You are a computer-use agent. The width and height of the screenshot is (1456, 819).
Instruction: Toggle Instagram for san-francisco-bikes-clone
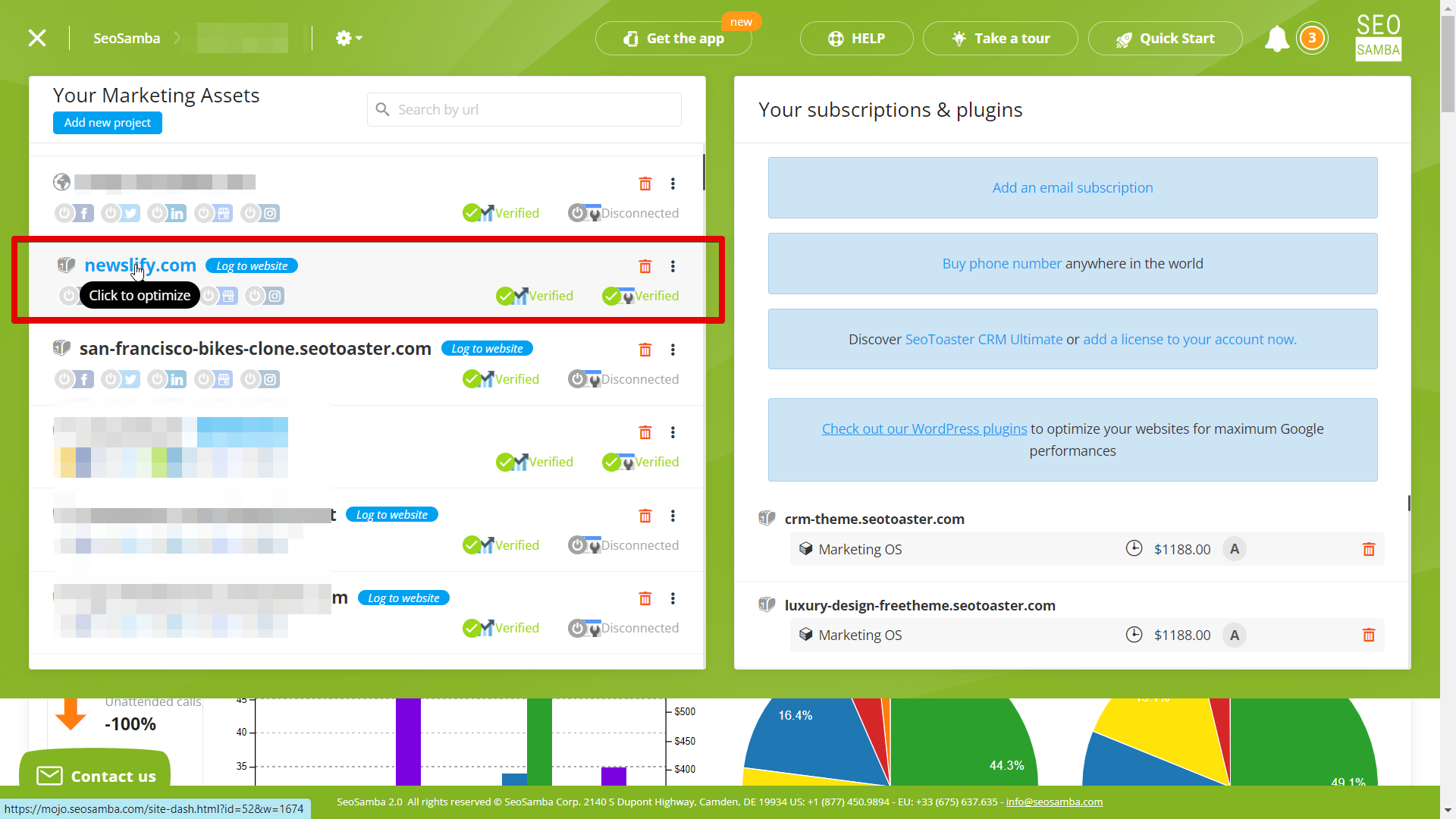pos(261,379)
